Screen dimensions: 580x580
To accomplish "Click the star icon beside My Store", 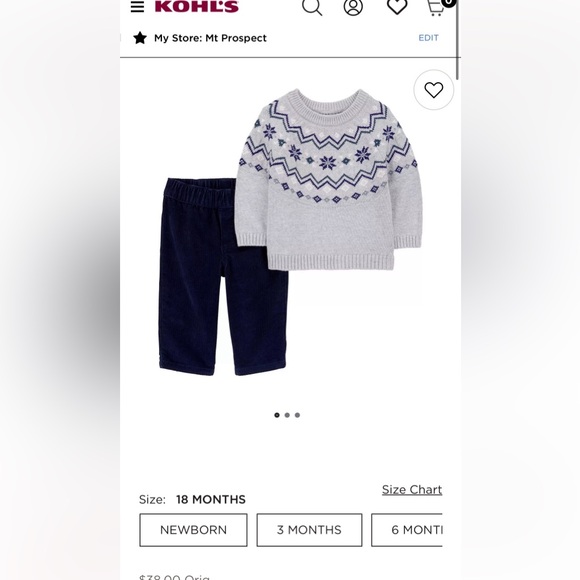I will tap(140, 38).
